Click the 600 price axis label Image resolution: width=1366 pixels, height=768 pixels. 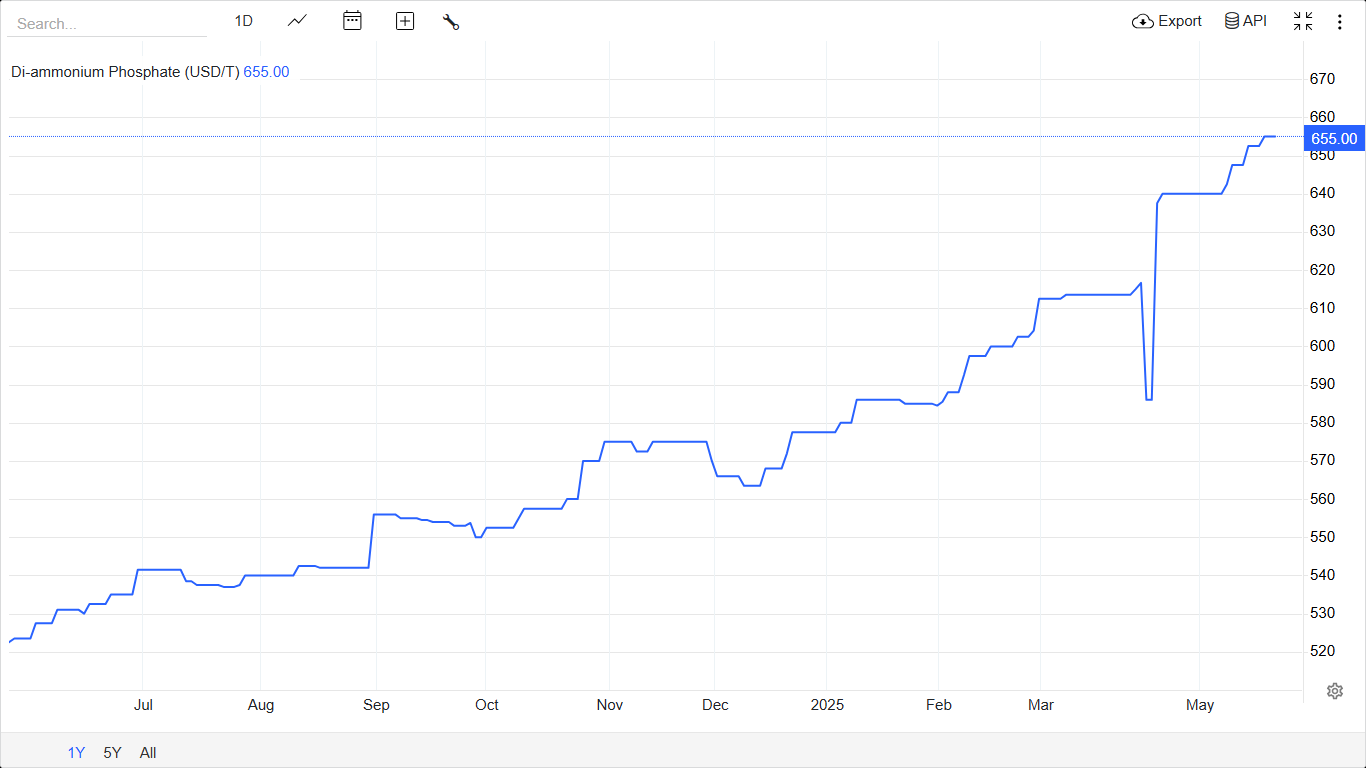(x=1322, y=346)
